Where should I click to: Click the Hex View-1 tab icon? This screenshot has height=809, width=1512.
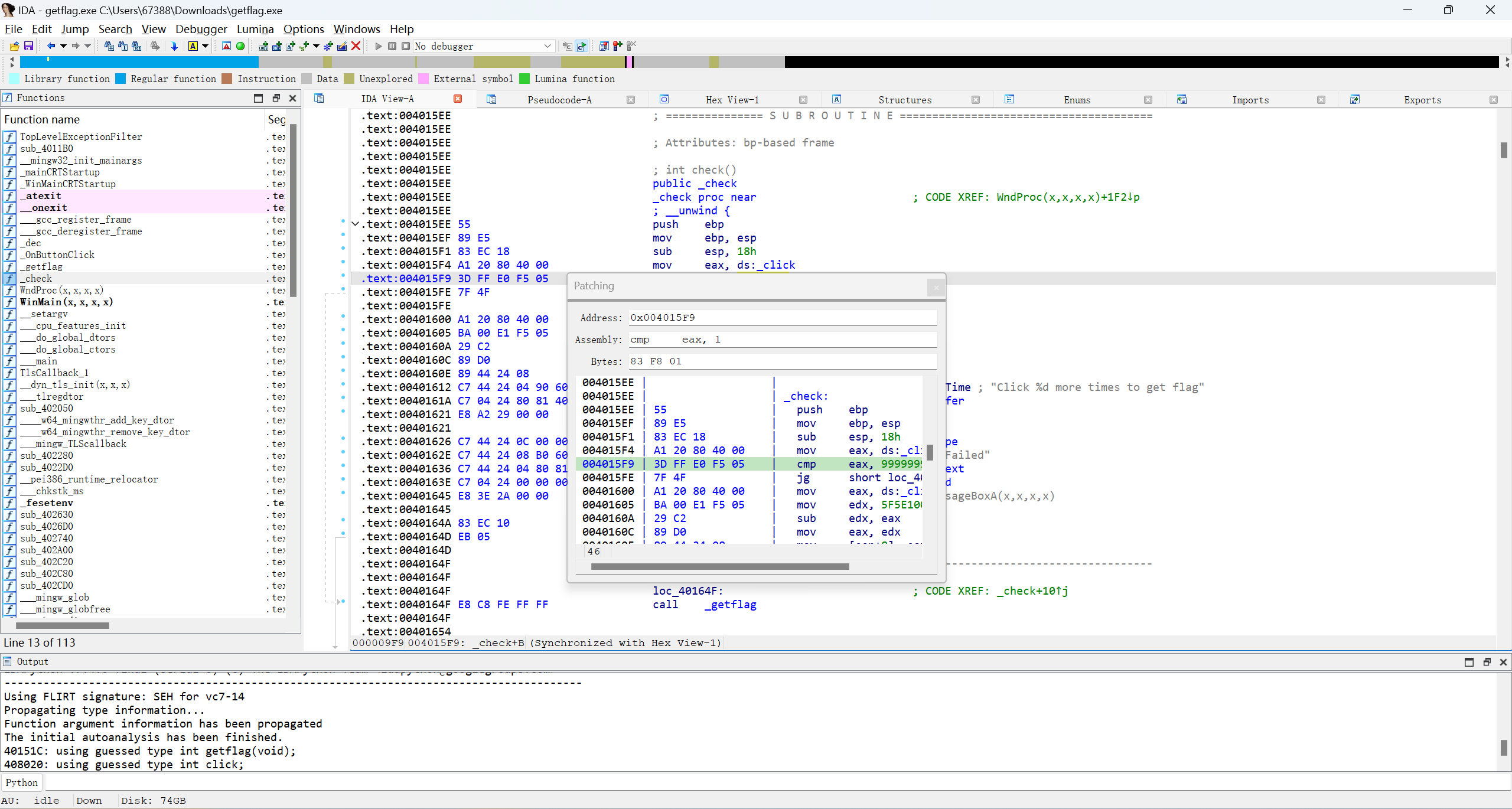coord(664,99)
